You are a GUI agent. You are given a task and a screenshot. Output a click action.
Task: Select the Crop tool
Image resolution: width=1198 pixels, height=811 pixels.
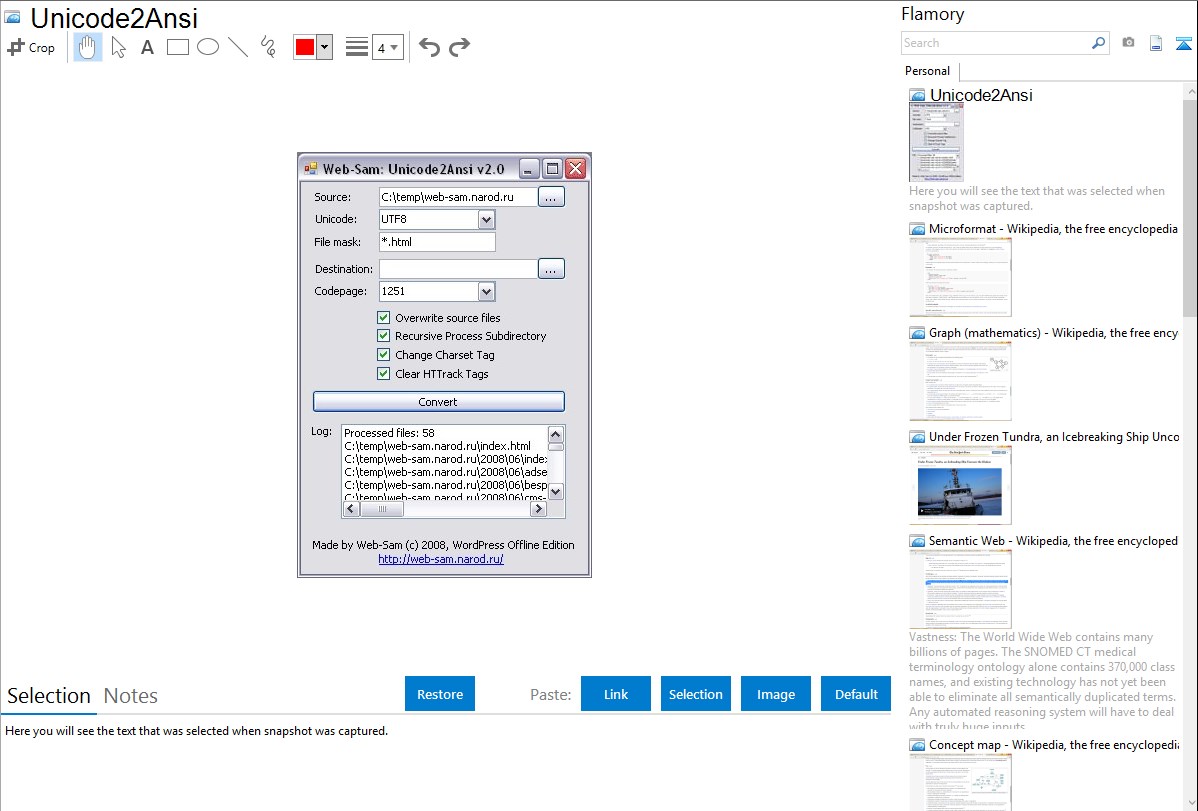pyautogui.click(x=31, y=47)
